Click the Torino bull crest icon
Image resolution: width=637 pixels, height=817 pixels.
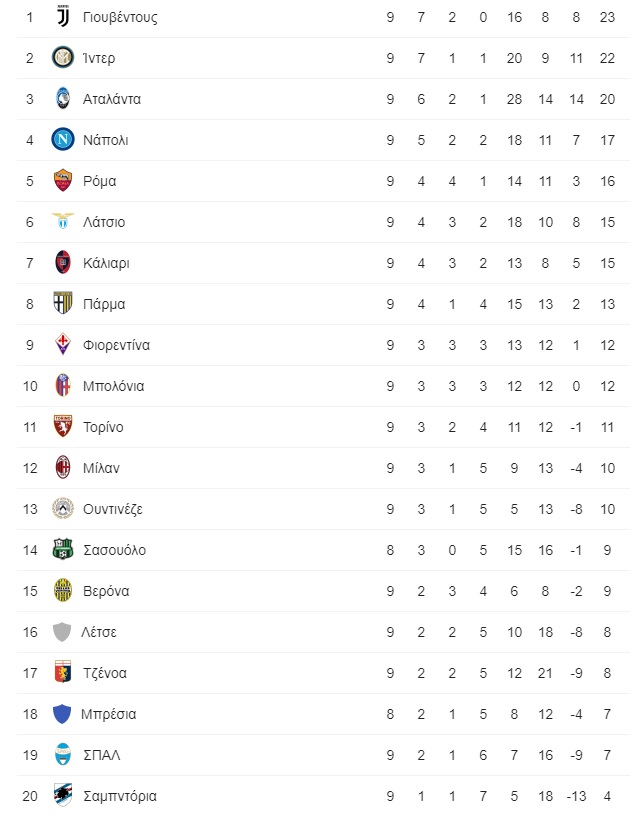(x=63, y=427)
